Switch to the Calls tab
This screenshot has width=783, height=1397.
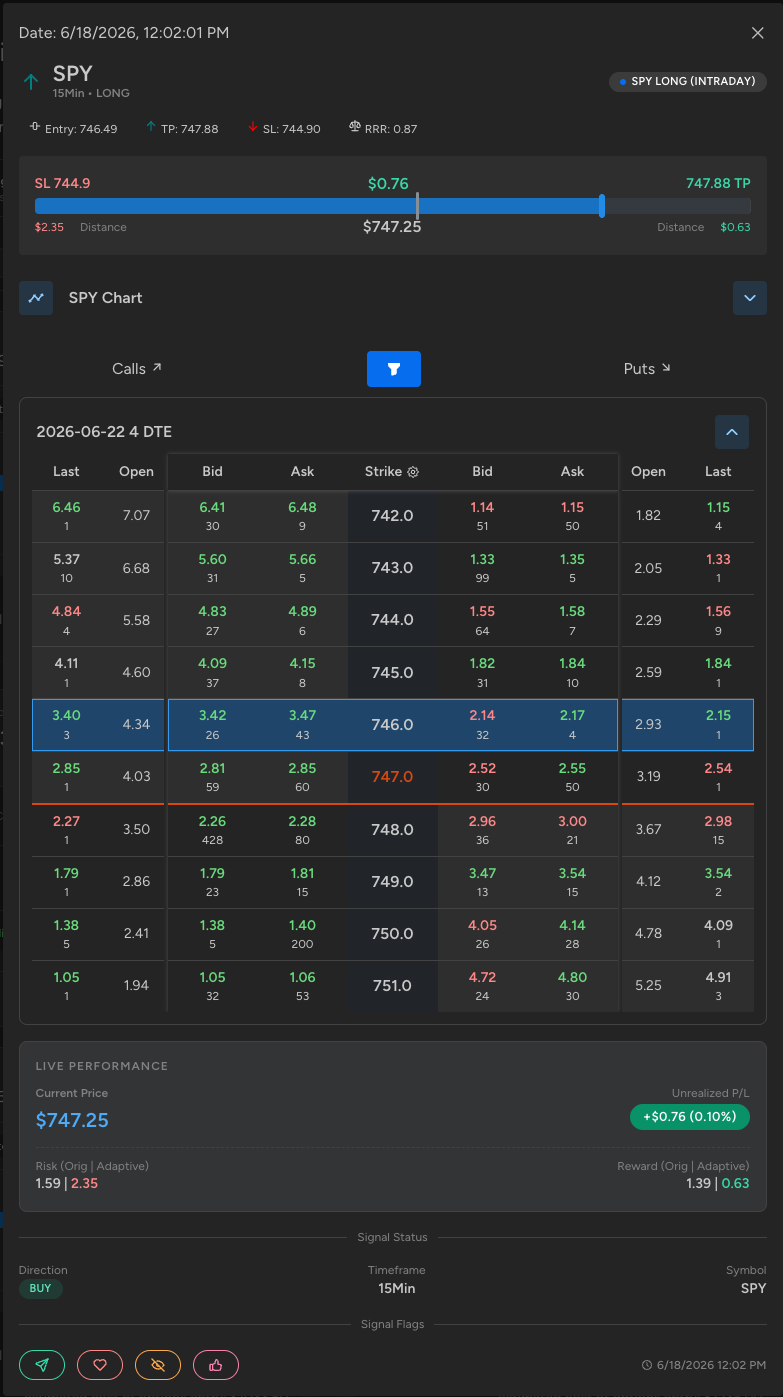(x=137, y=369)
